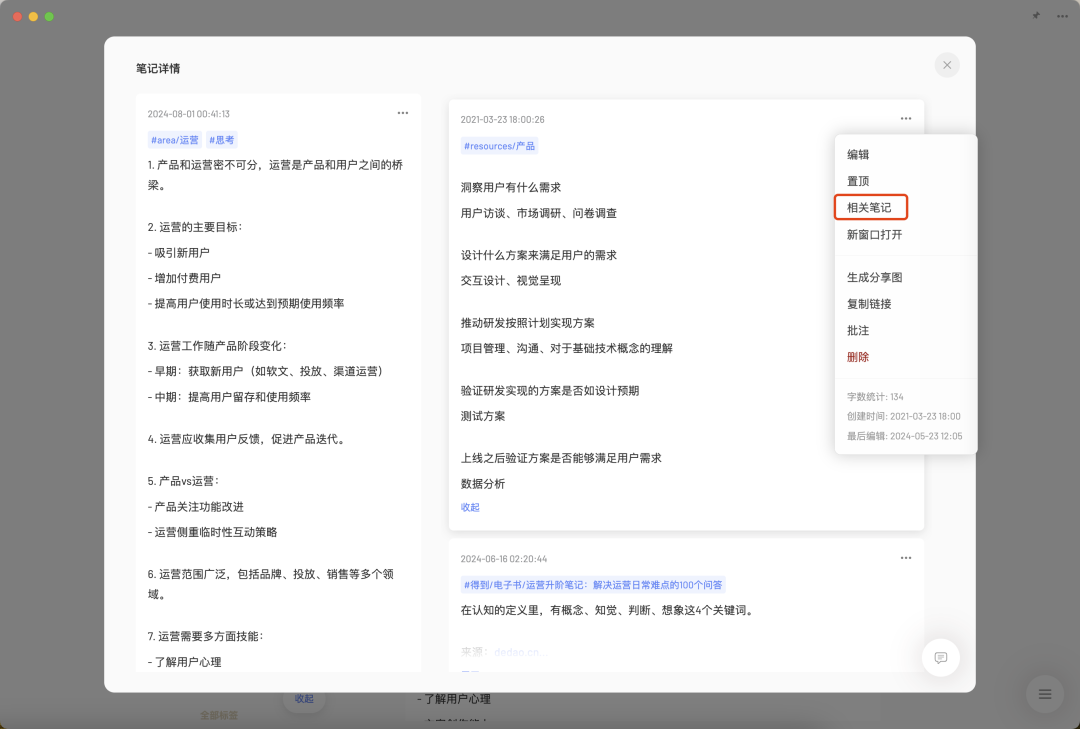Click 复制链接 in the context menu
This screenshot has width=1080, height=729.
point(869,304)
